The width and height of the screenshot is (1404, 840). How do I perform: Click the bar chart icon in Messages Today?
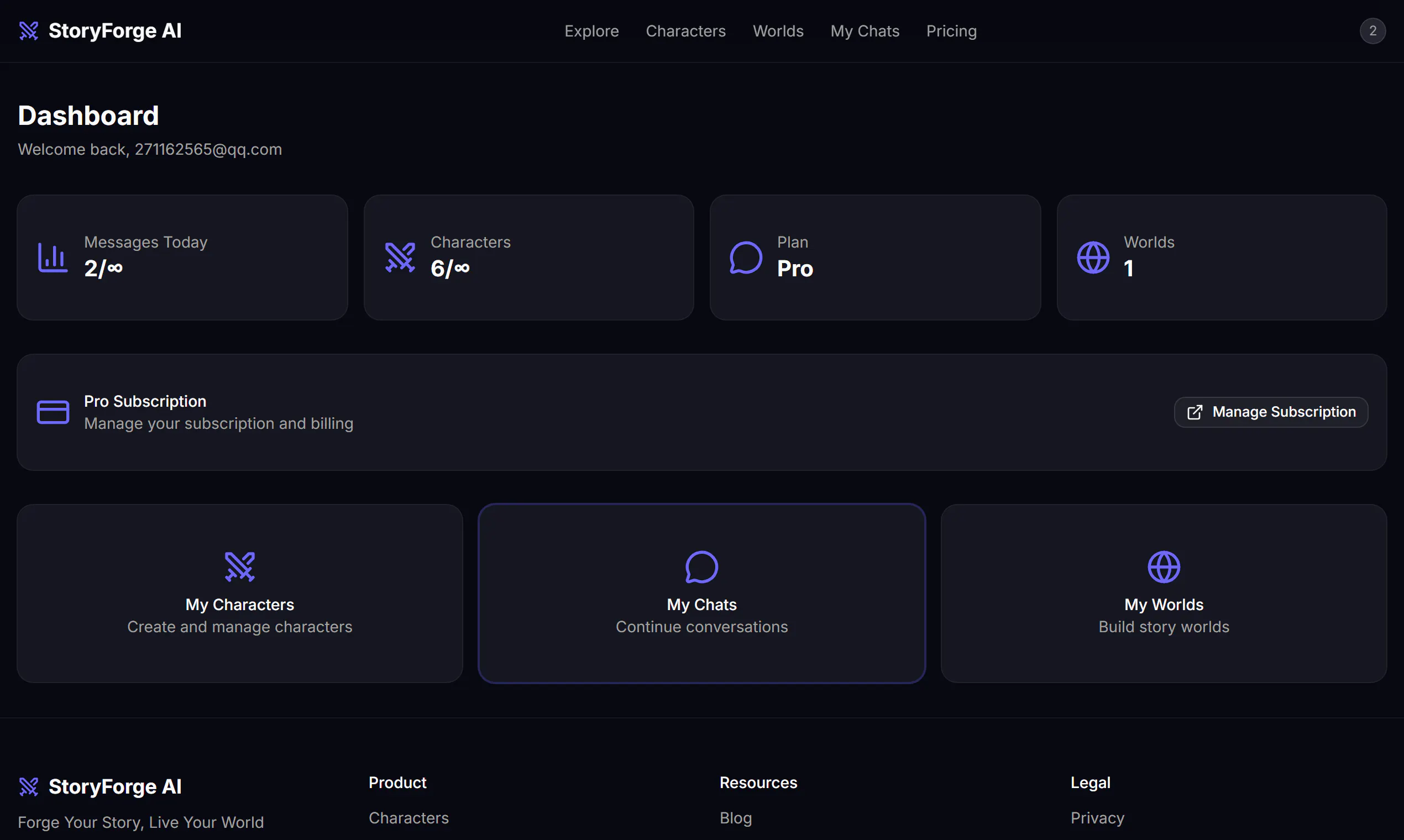[x=53, y=258]
